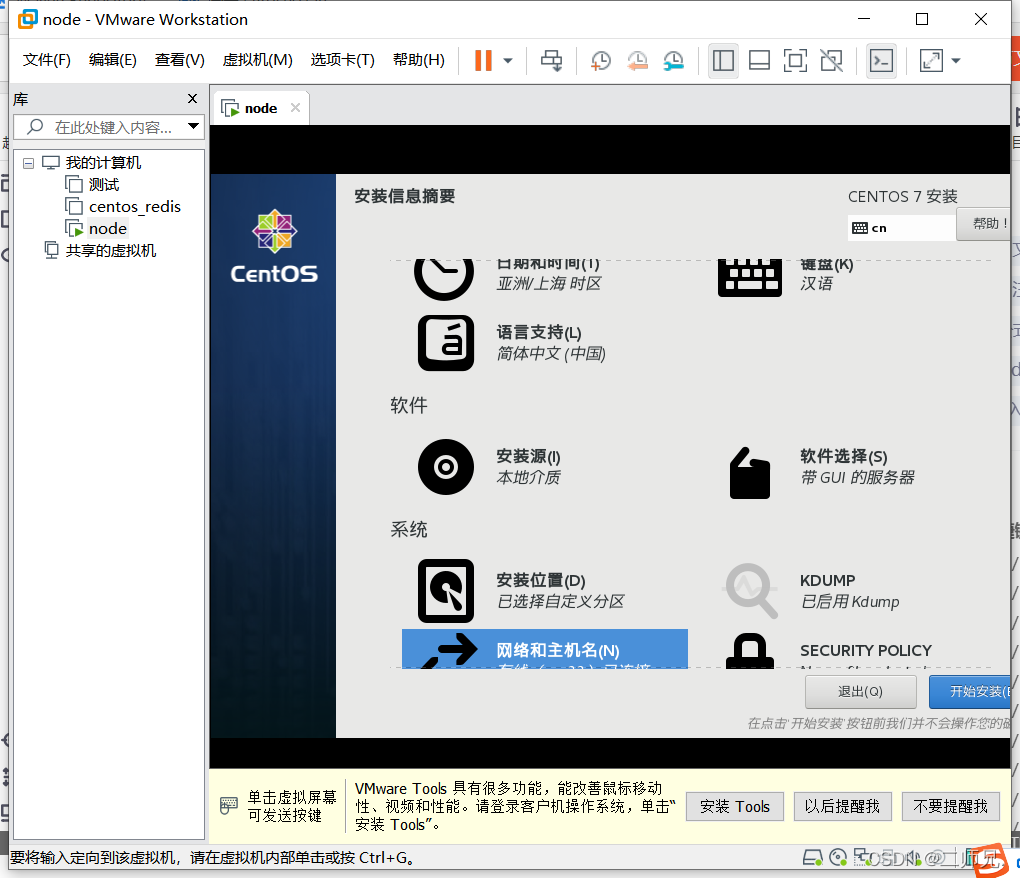
Task: Open 软件选择(S) package icon
Action: tap(749, 473)
